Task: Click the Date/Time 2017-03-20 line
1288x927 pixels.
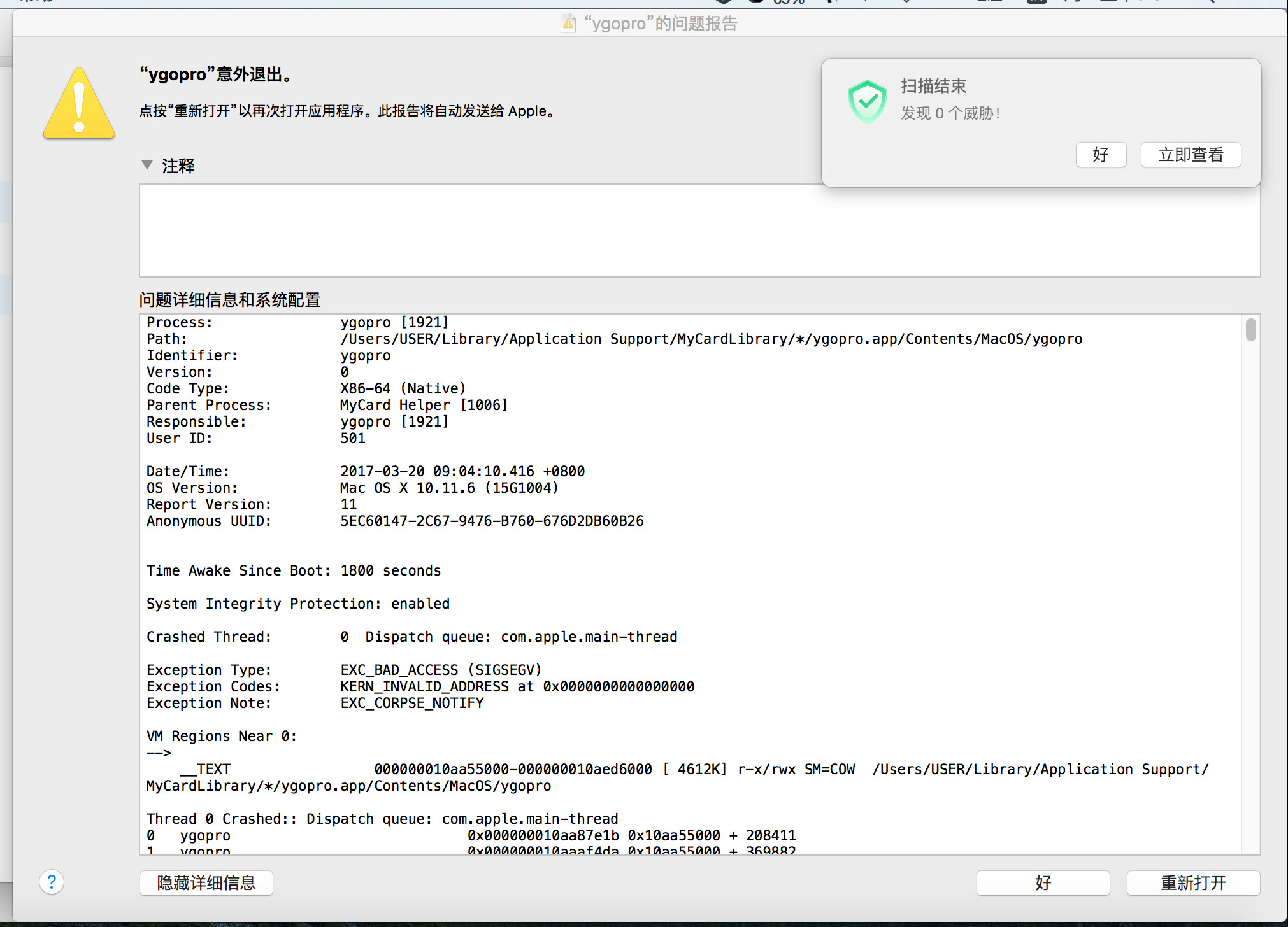Action: pyautogui.click(x=366, y=472)
